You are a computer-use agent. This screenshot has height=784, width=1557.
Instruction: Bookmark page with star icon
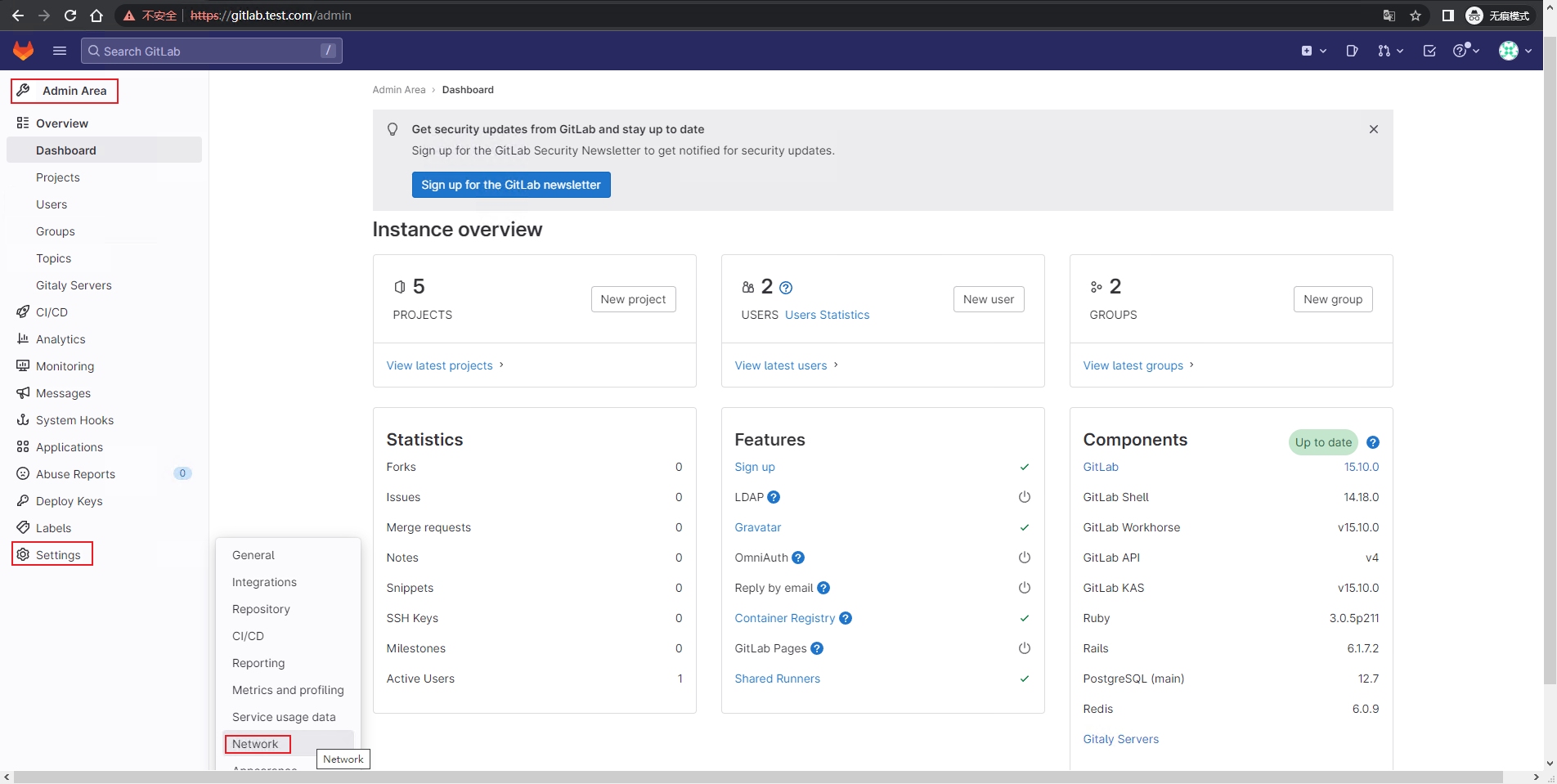1416,16
